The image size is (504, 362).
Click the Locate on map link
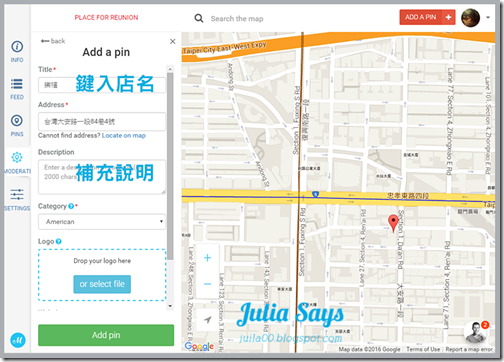point(124,136)
